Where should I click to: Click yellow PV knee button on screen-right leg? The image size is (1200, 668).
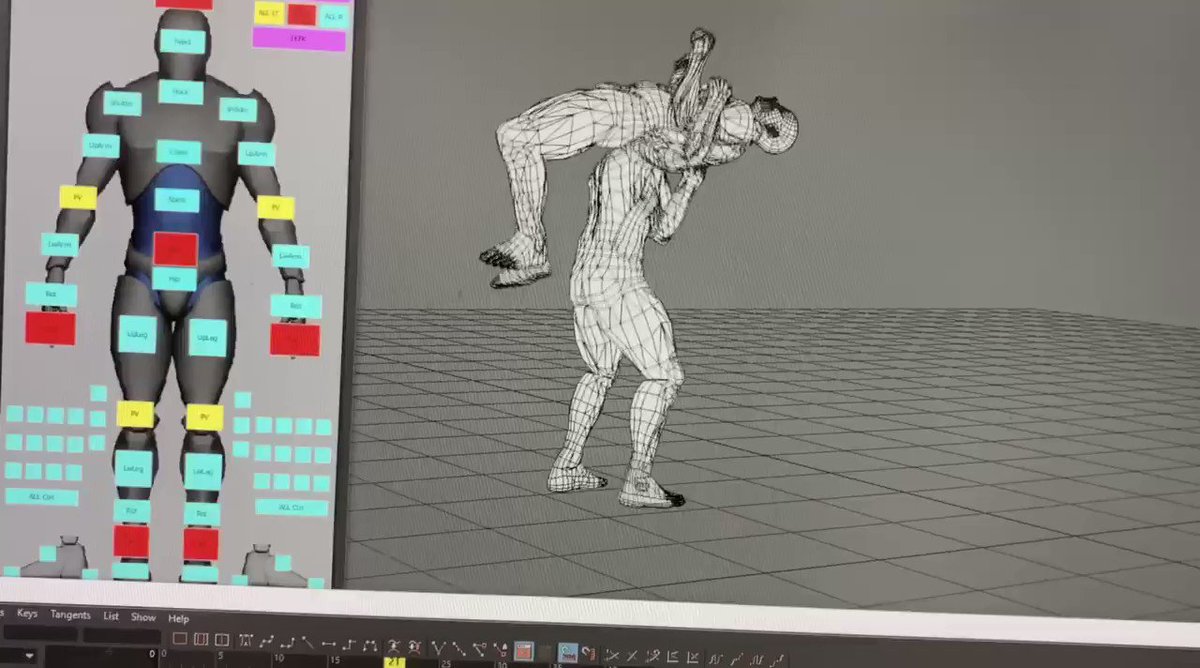pos(204,417)
